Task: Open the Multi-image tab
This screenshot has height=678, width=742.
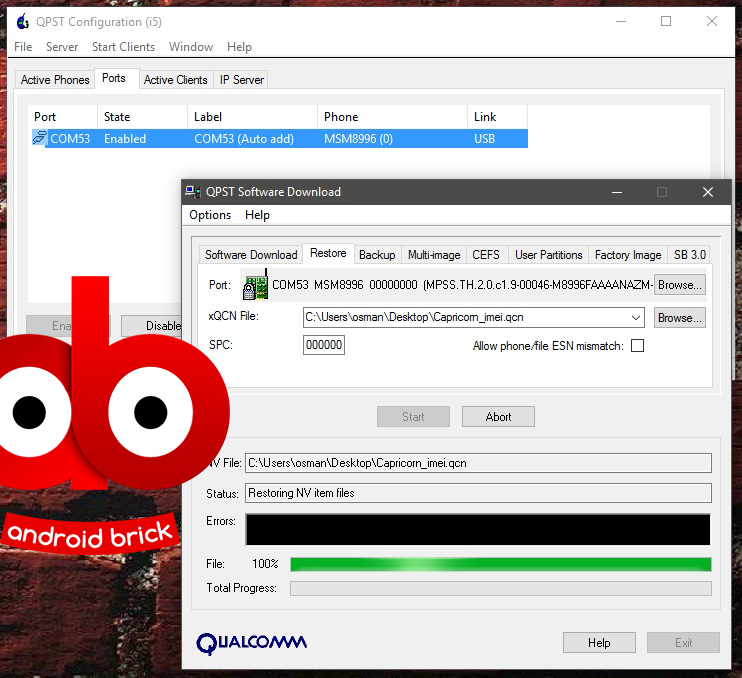Action: coord(434,255)
